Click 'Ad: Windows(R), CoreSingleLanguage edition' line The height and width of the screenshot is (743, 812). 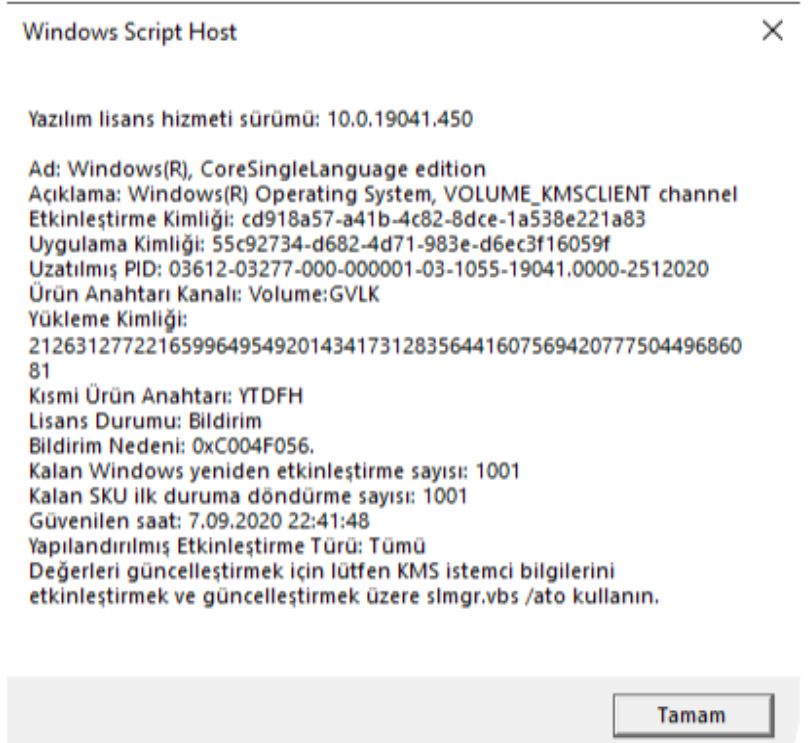257,169
